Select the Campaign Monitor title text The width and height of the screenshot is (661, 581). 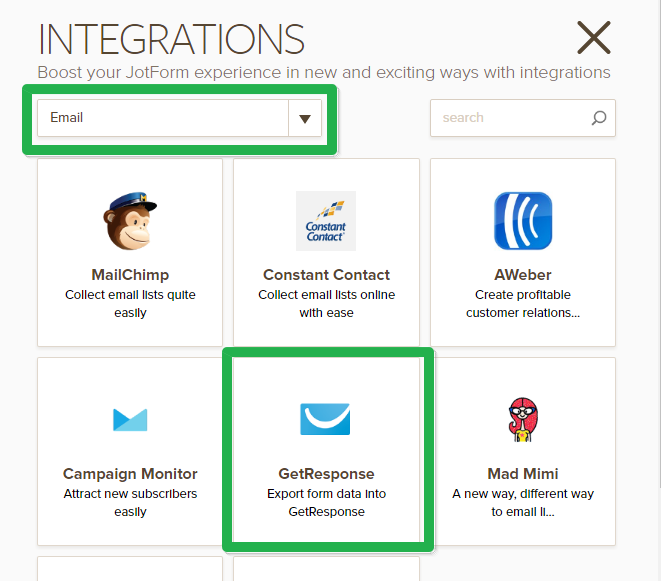[130, 474]
